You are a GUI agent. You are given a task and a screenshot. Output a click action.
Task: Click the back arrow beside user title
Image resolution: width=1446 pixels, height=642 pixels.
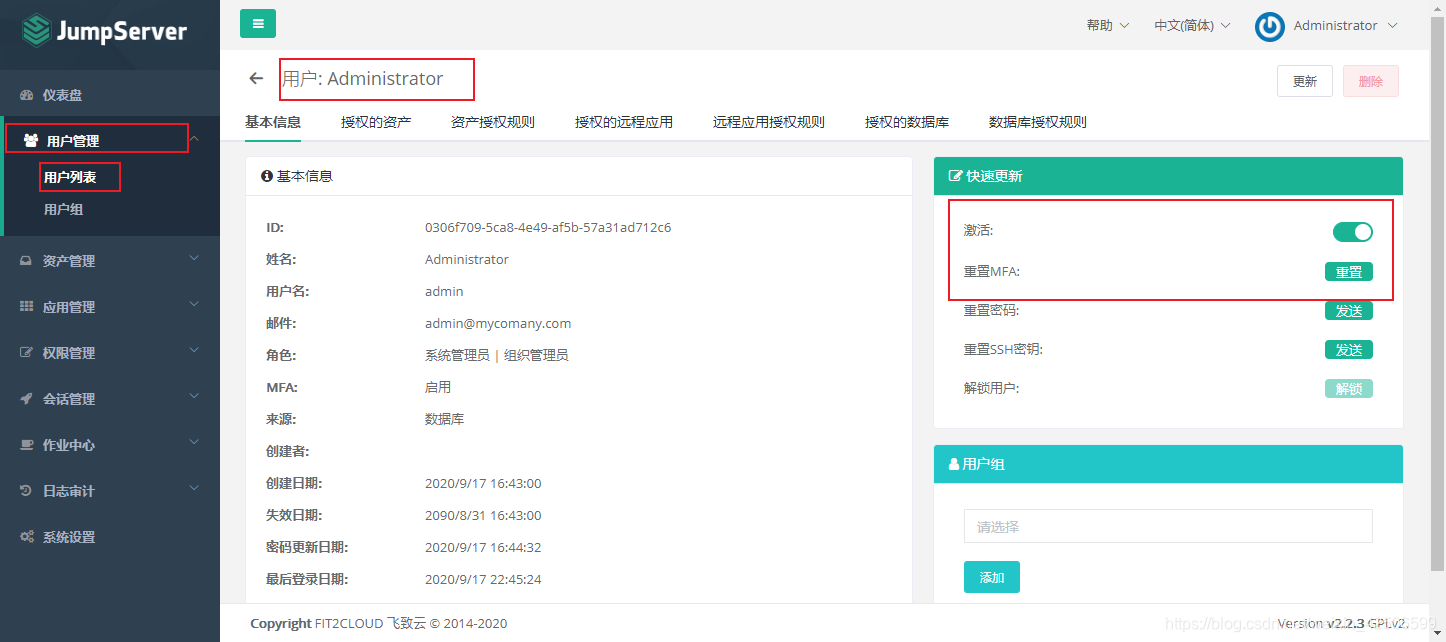257,79
